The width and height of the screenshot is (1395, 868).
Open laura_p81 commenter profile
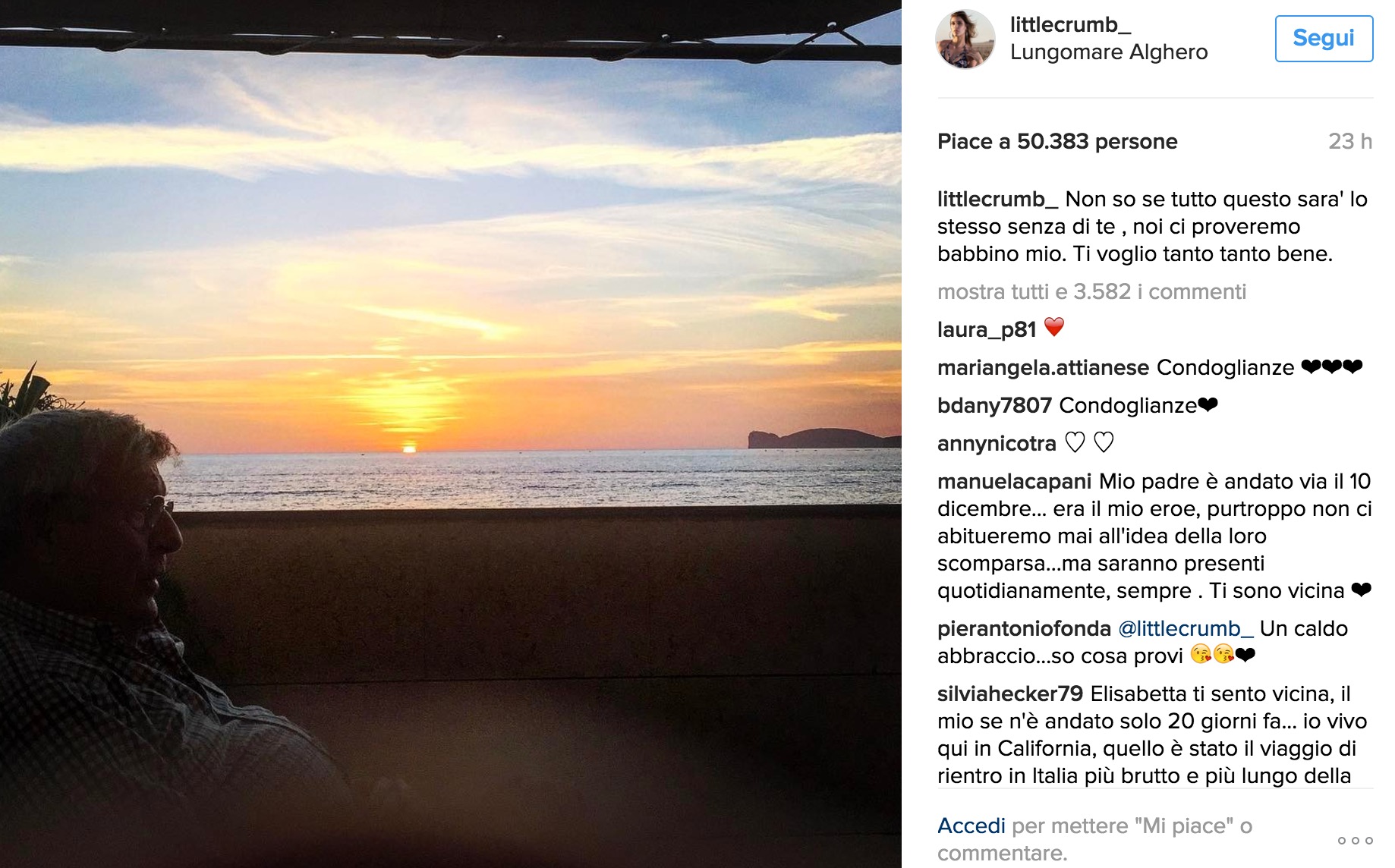pyautogui.click(x=986, y=329)
